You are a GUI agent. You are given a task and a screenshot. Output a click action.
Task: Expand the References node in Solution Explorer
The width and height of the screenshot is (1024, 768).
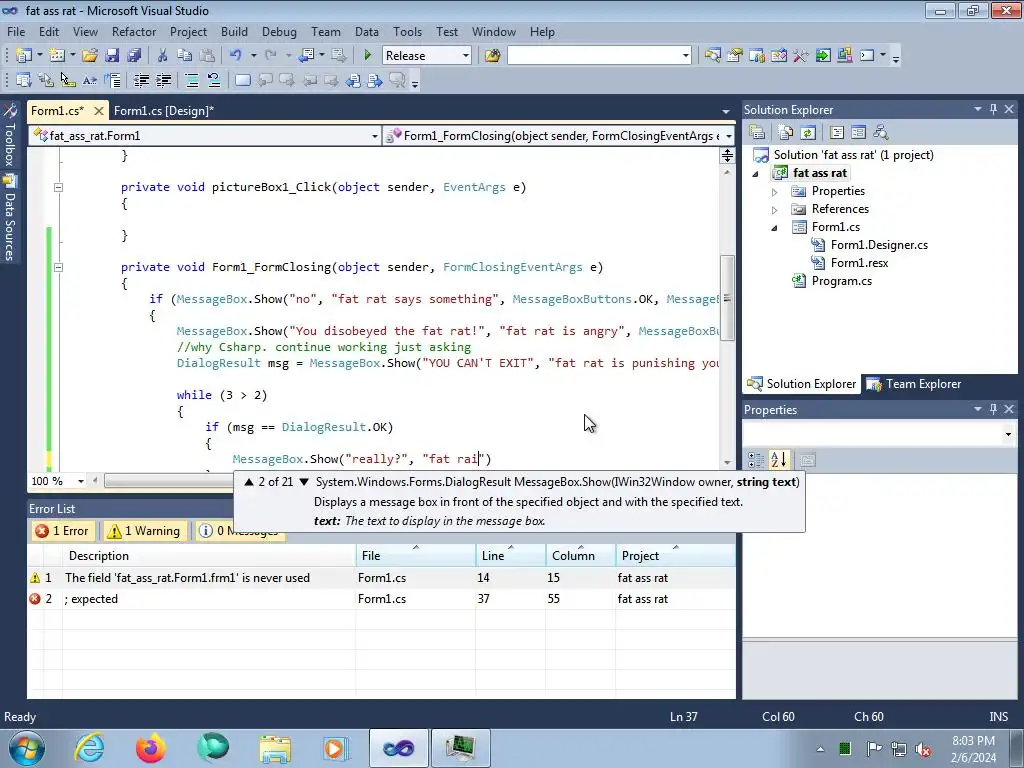[x=775, y=210]
